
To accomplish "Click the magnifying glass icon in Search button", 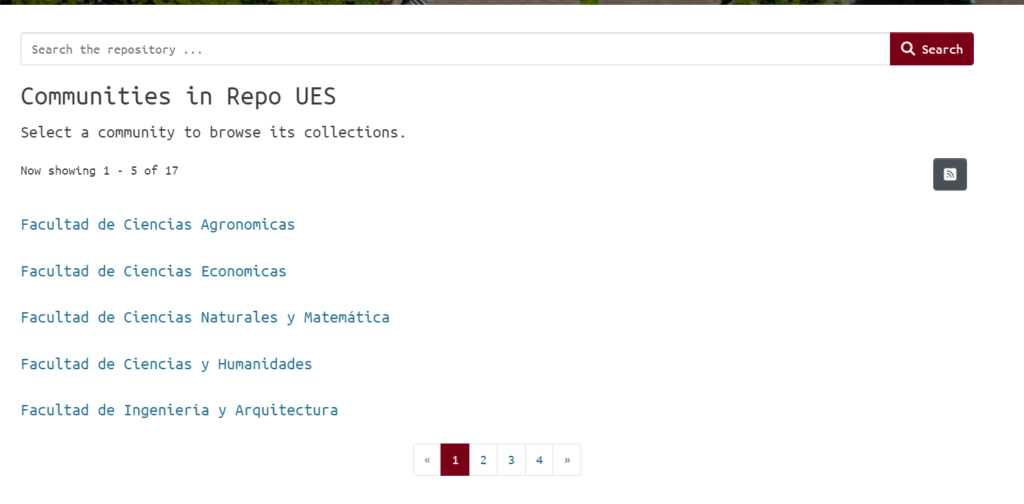I will point(908,49).
